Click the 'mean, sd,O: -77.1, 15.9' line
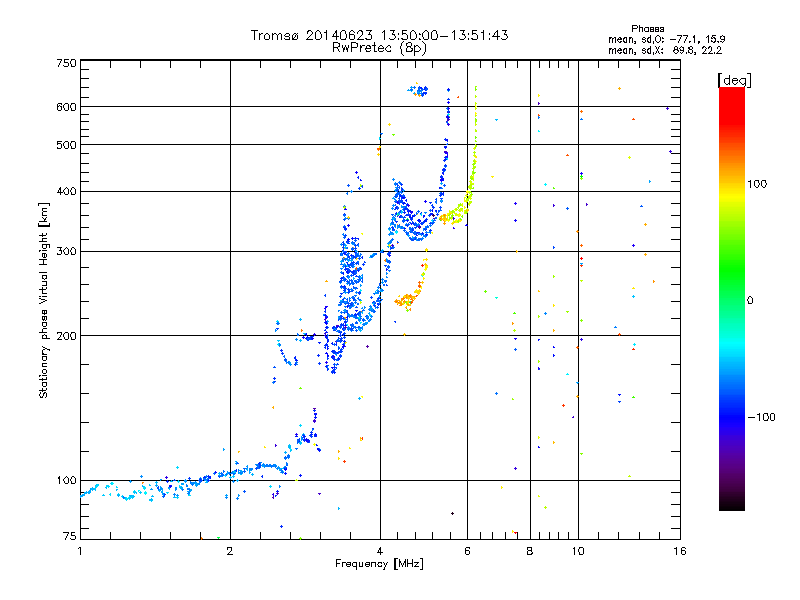The height and width of the screenshot is (600, 800). (x=666, y=39)
